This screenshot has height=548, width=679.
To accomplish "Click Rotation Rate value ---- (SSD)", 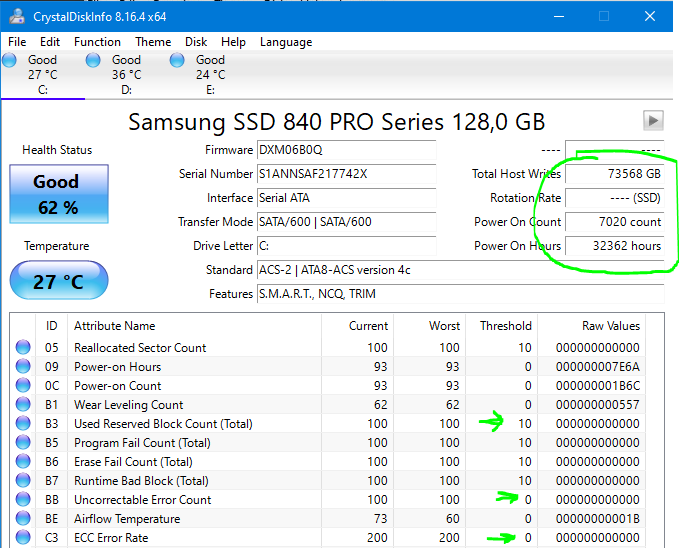I will pos(614,198).
